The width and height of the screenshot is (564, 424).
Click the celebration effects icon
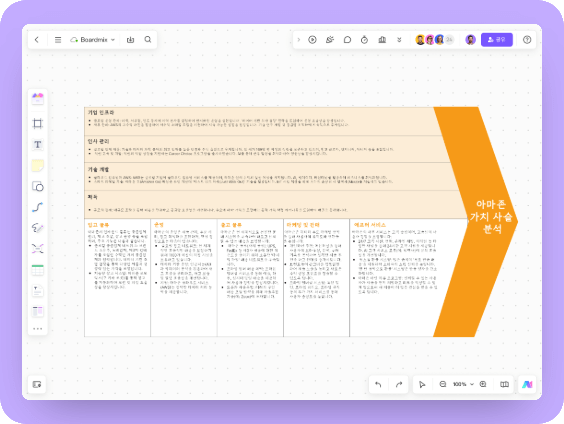(x=330, y=40)
